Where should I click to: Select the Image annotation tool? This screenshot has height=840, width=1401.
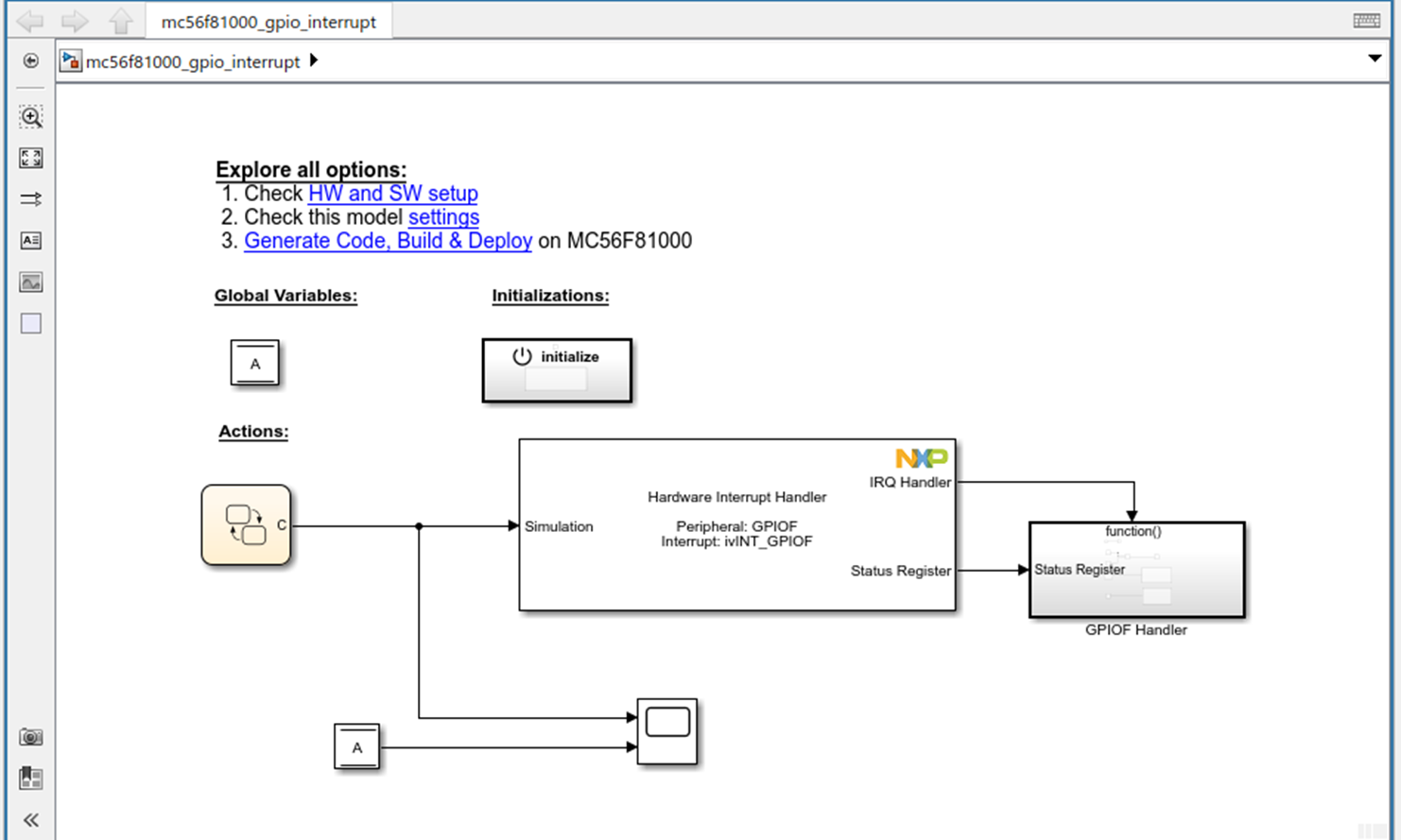pyautogui.click(x=31, y=282)
